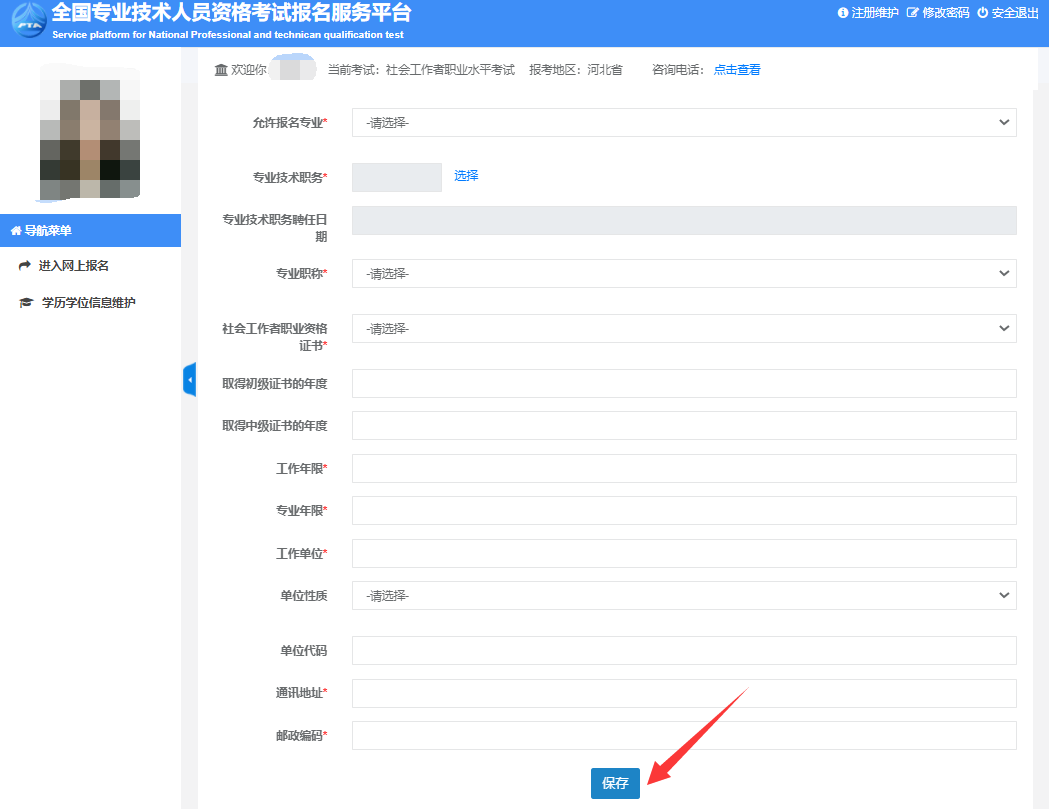Open the 专业职称 dropdown
This screenshot has height=809, width=1049.
pyautogui.click(x=683, y=273)
